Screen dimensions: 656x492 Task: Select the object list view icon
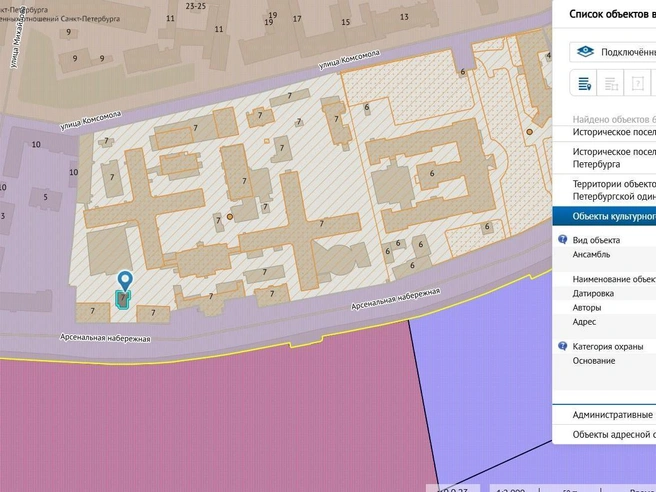click(x=584, y=83)
